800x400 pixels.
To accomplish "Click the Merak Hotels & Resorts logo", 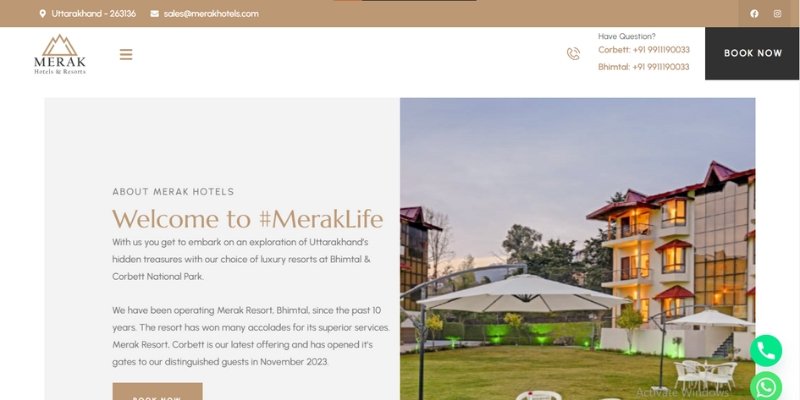I will coord(60,54).
